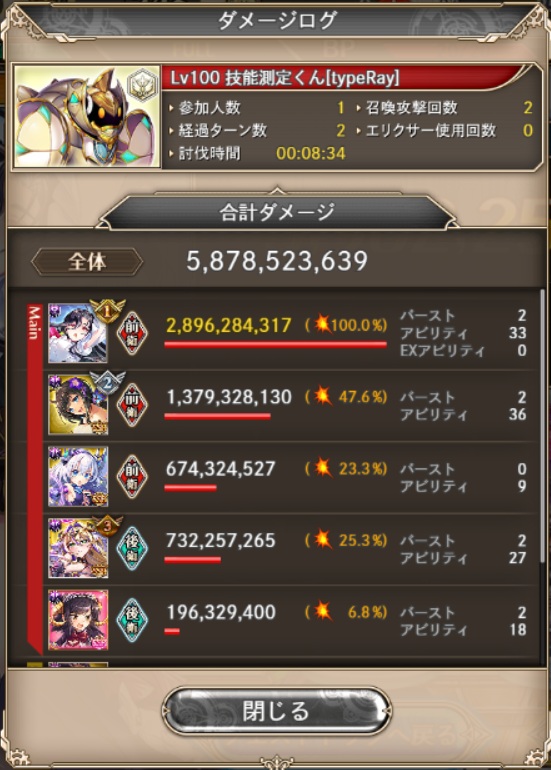Select the white-haired third character portrait
Viewport: 551px width, 770px height.
(78, 476)
